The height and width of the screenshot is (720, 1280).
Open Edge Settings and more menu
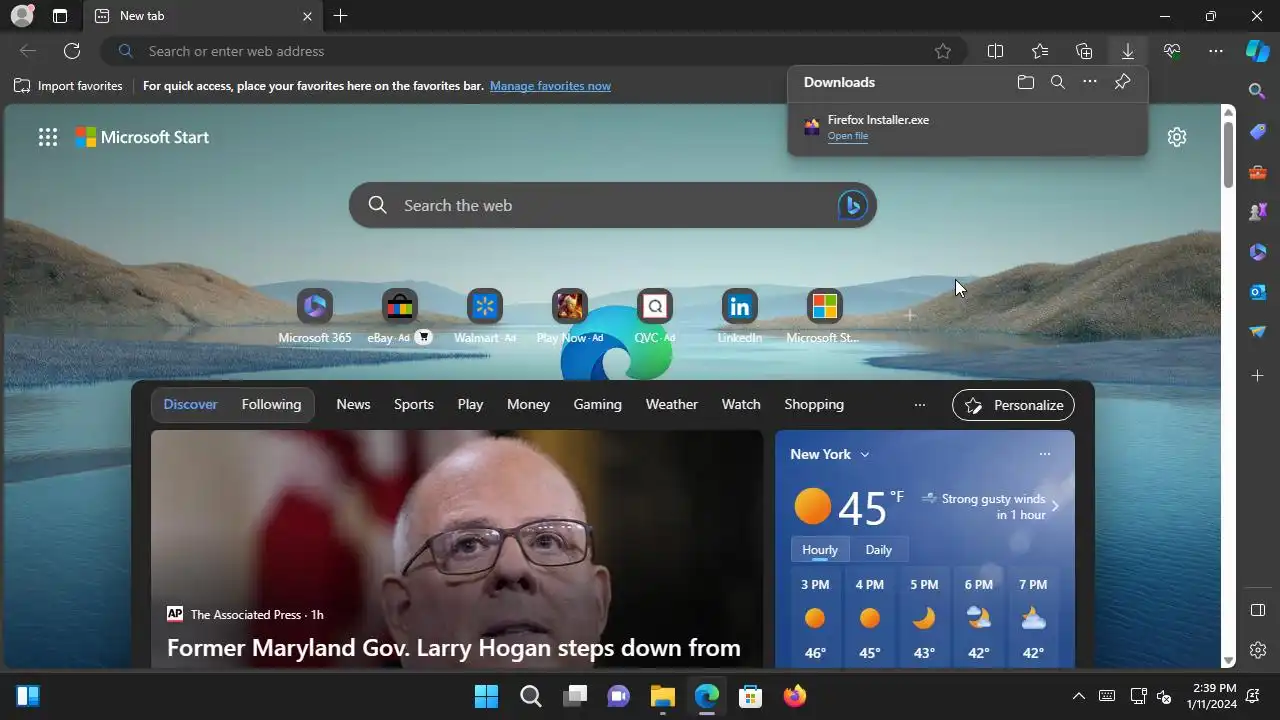[x=1216, y=51]
